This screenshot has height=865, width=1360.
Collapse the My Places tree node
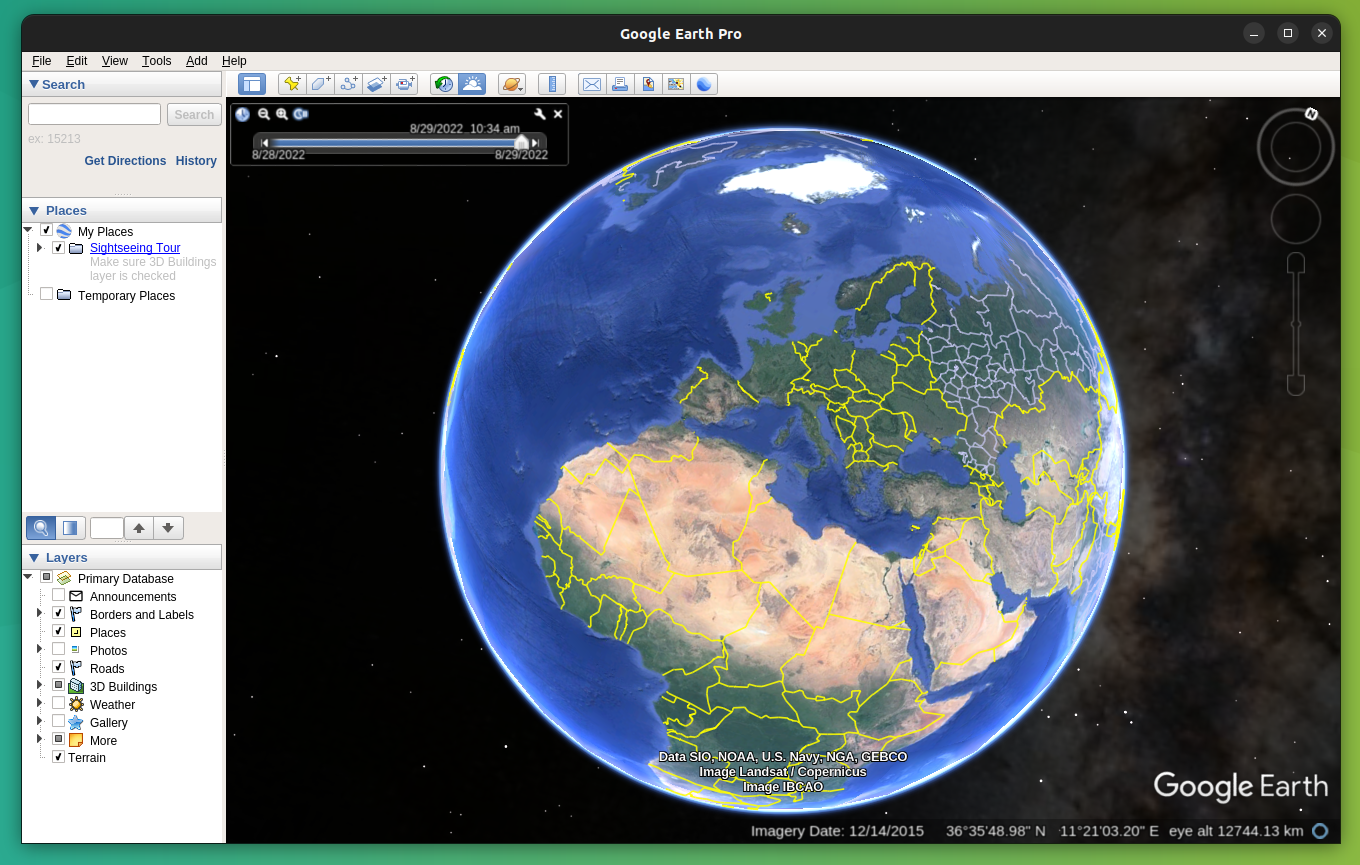point(28,230)
